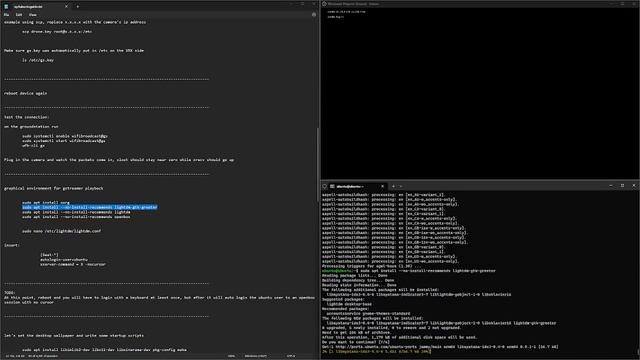Viewport: 640px width, 360px height.
Task: Click the 'graphical environment for gstreamer playback' heading
Action: coord(53,189)
